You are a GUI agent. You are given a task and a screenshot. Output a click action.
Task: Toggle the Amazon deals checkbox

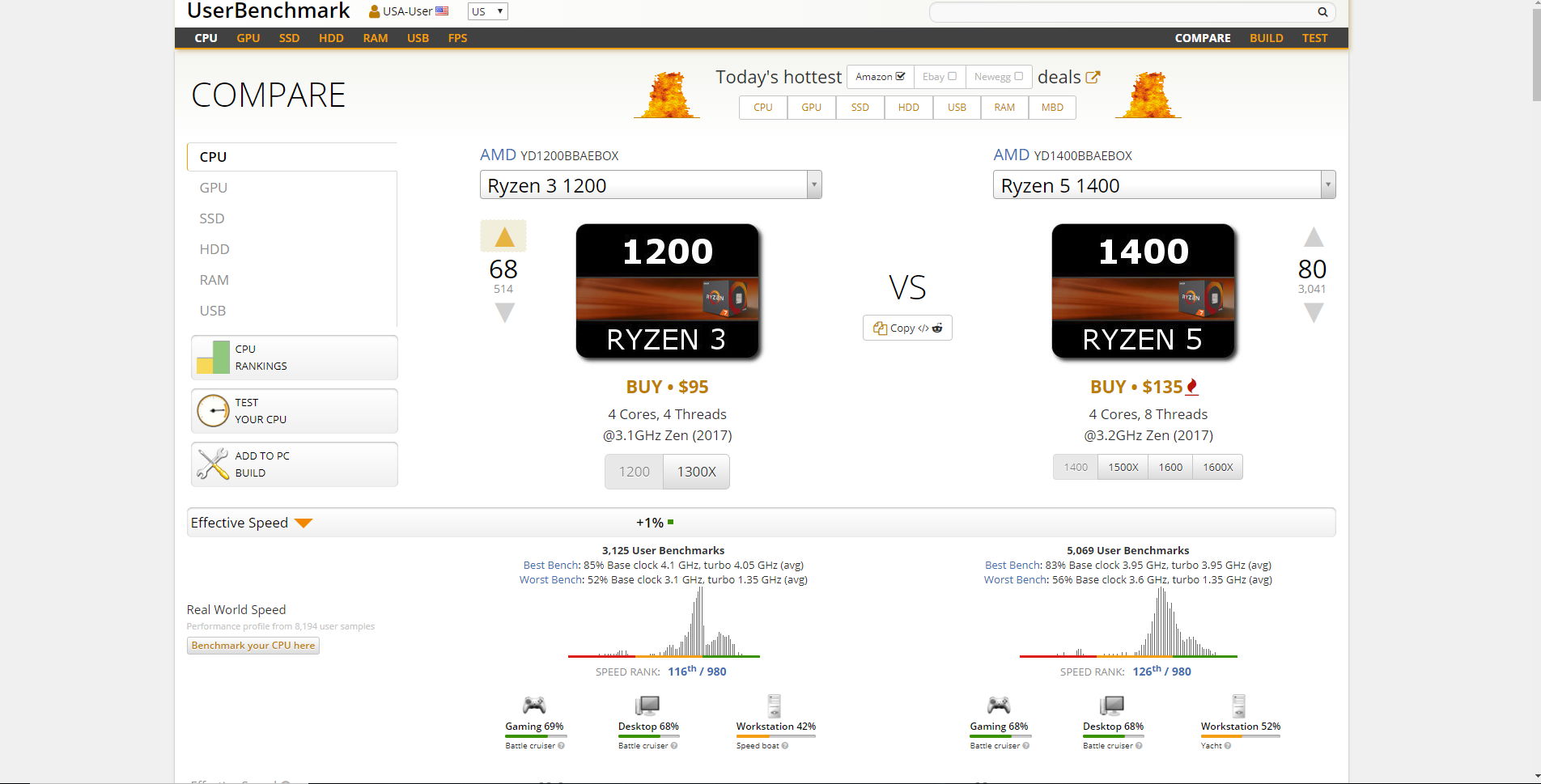click(901, 76)
